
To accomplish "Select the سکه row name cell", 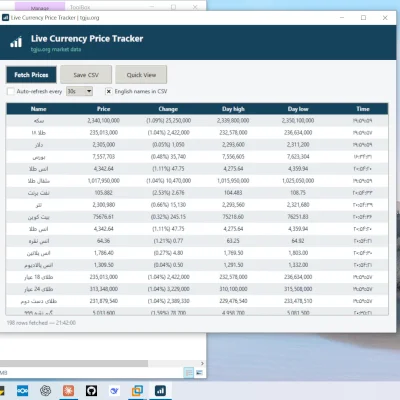I will (x=39, y=121).
